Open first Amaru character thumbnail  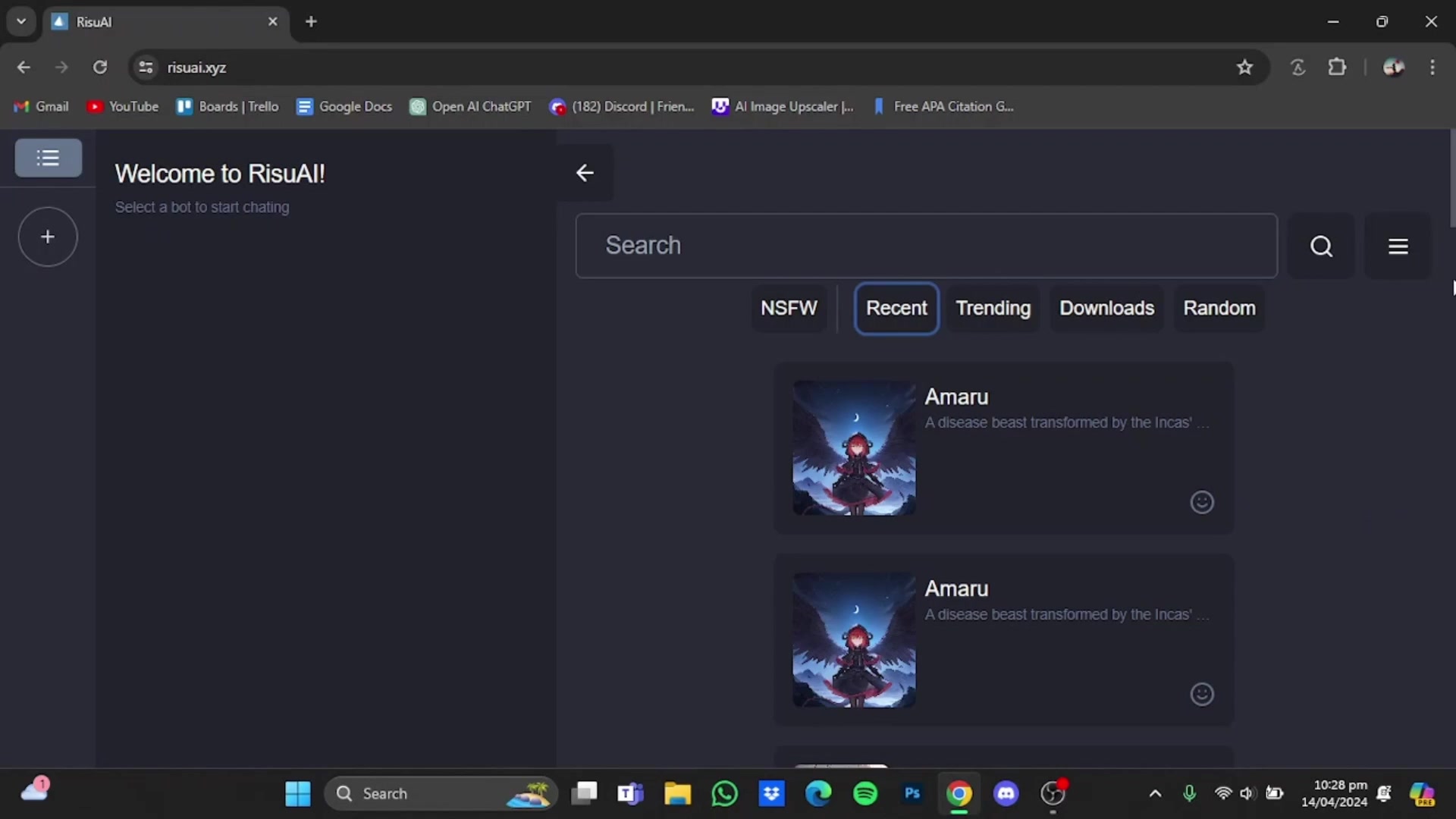[x=854, y=447]
